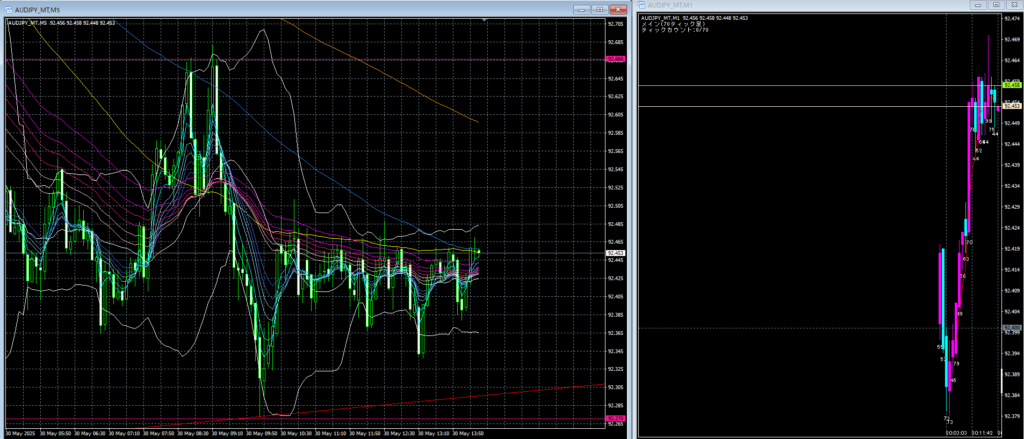Restore the AUDJPY_MT,M5 chart window
Viewport: 1024px width, 439px height.
(x=599, y=9)
